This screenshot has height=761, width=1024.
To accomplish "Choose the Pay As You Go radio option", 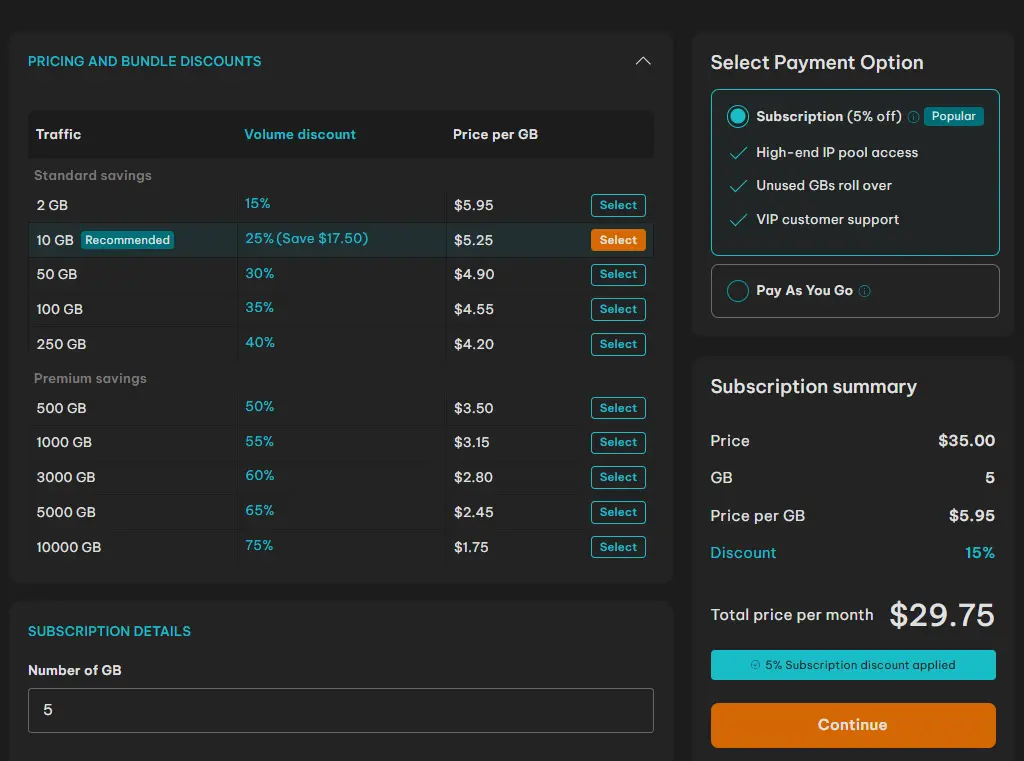I will coord(738,291).
